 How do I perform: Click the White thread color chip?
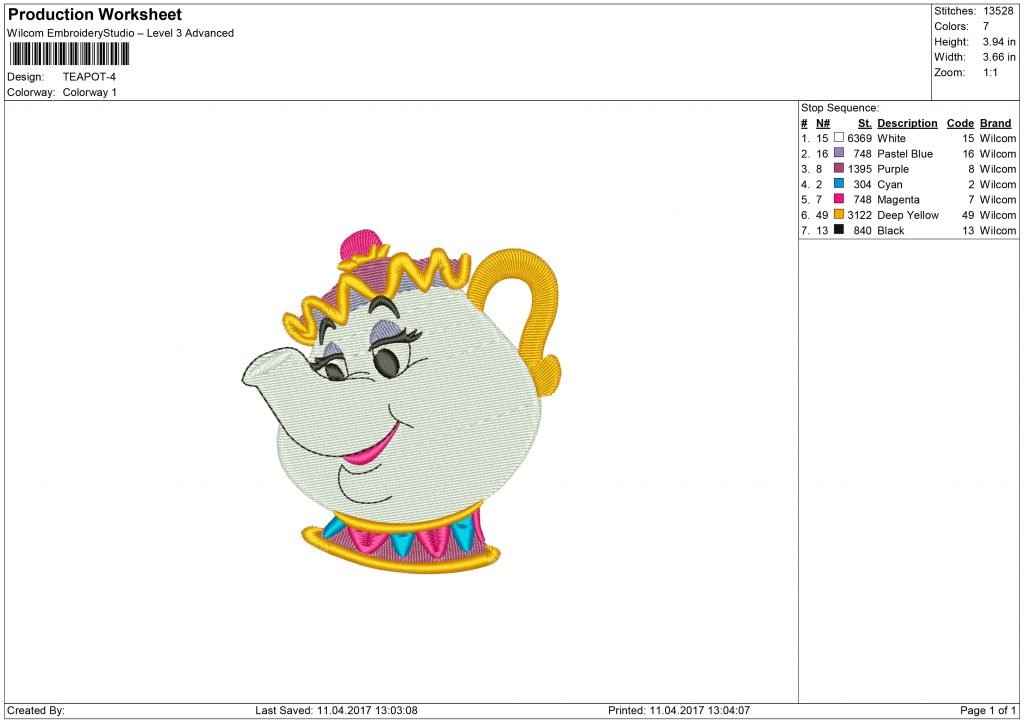point(838,138)
